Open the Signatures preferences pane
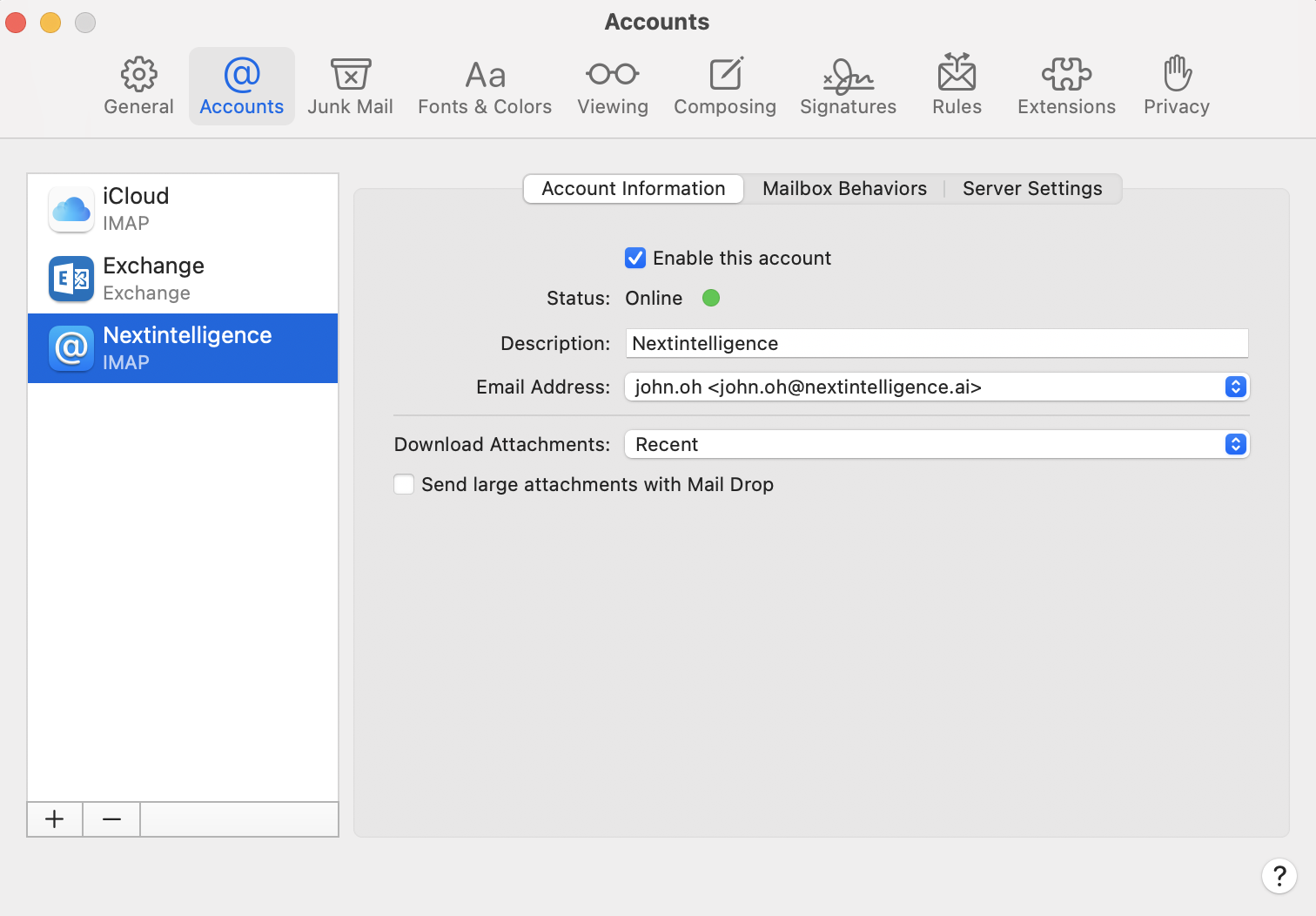 click(849, 86)
